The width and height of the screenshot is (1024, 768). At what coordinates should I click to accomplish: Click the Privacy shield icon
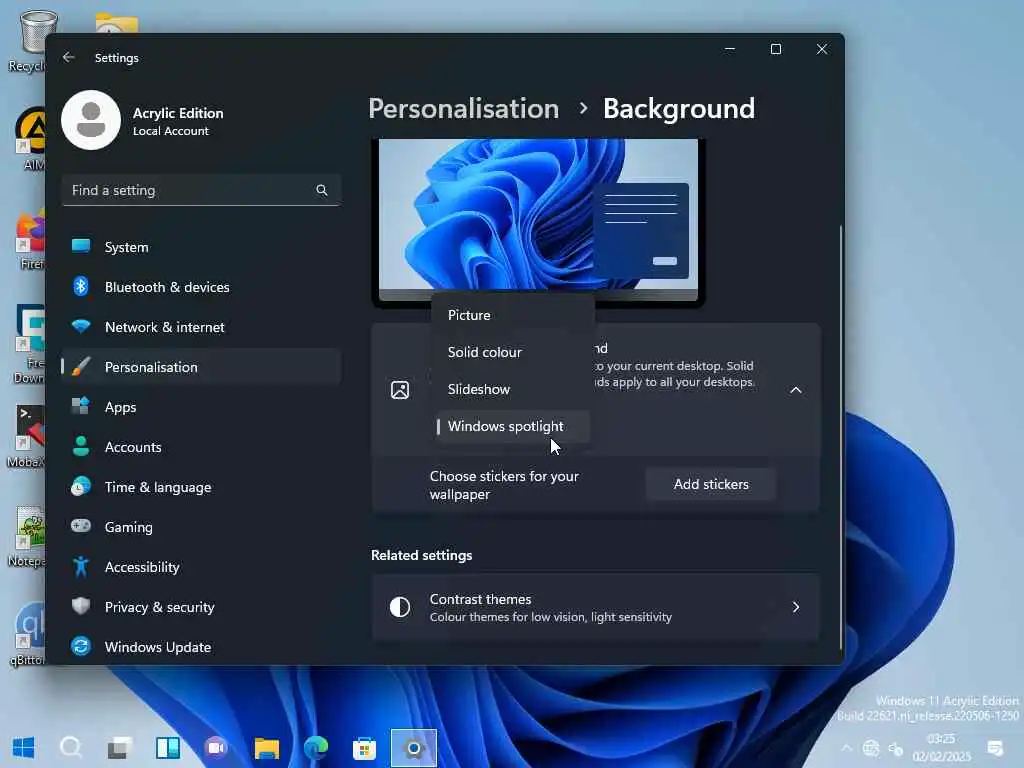[81, 606]
